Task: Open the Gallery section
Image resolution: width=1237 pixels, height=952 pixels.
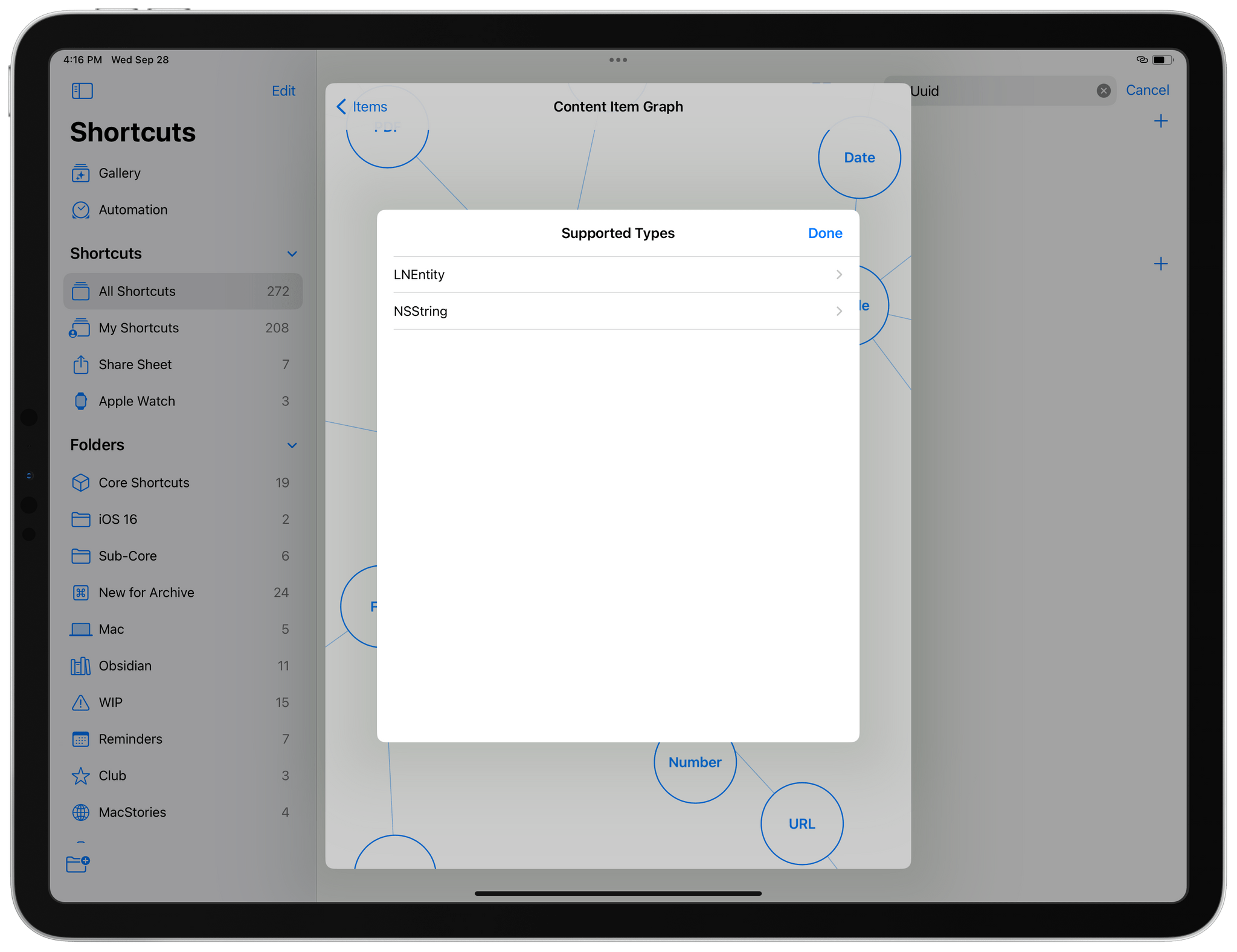Action: click(182, 173)
